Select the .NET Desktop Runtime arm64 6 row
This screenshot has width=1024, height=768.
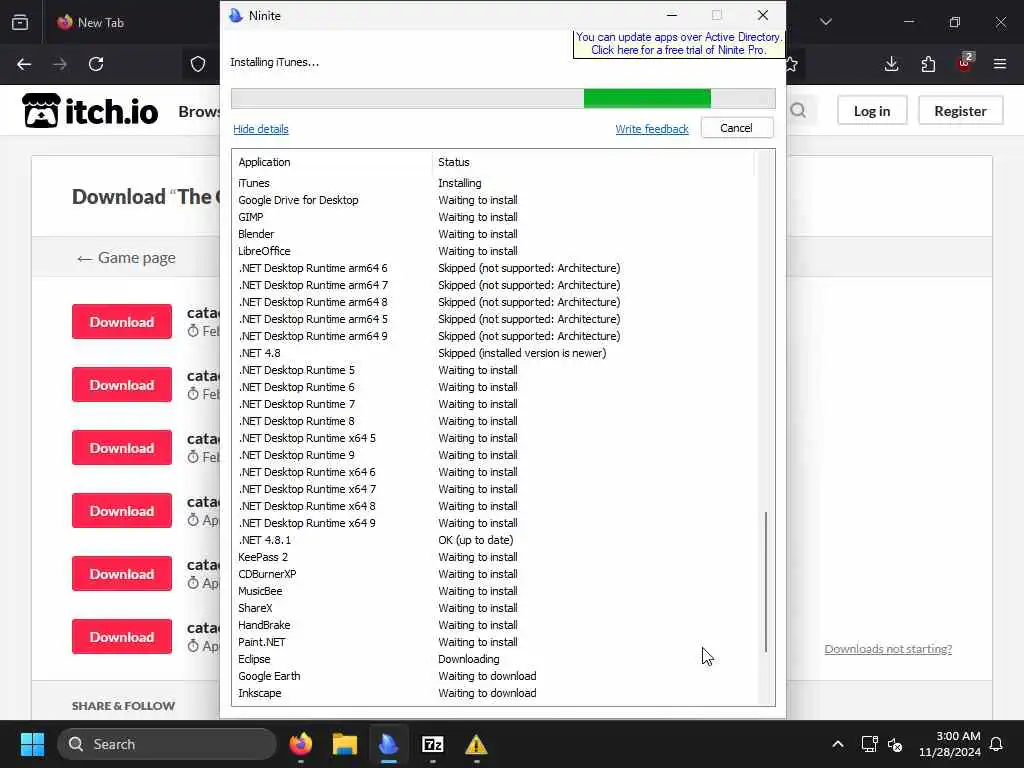[x=495, y=268]
